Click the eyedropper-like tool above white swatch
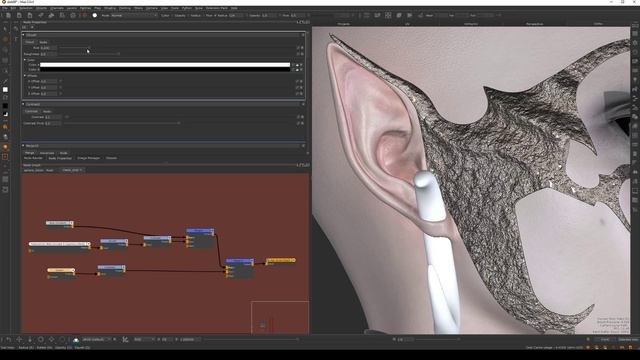This screenshot has height=360, width=640. [x=5, y=82]
